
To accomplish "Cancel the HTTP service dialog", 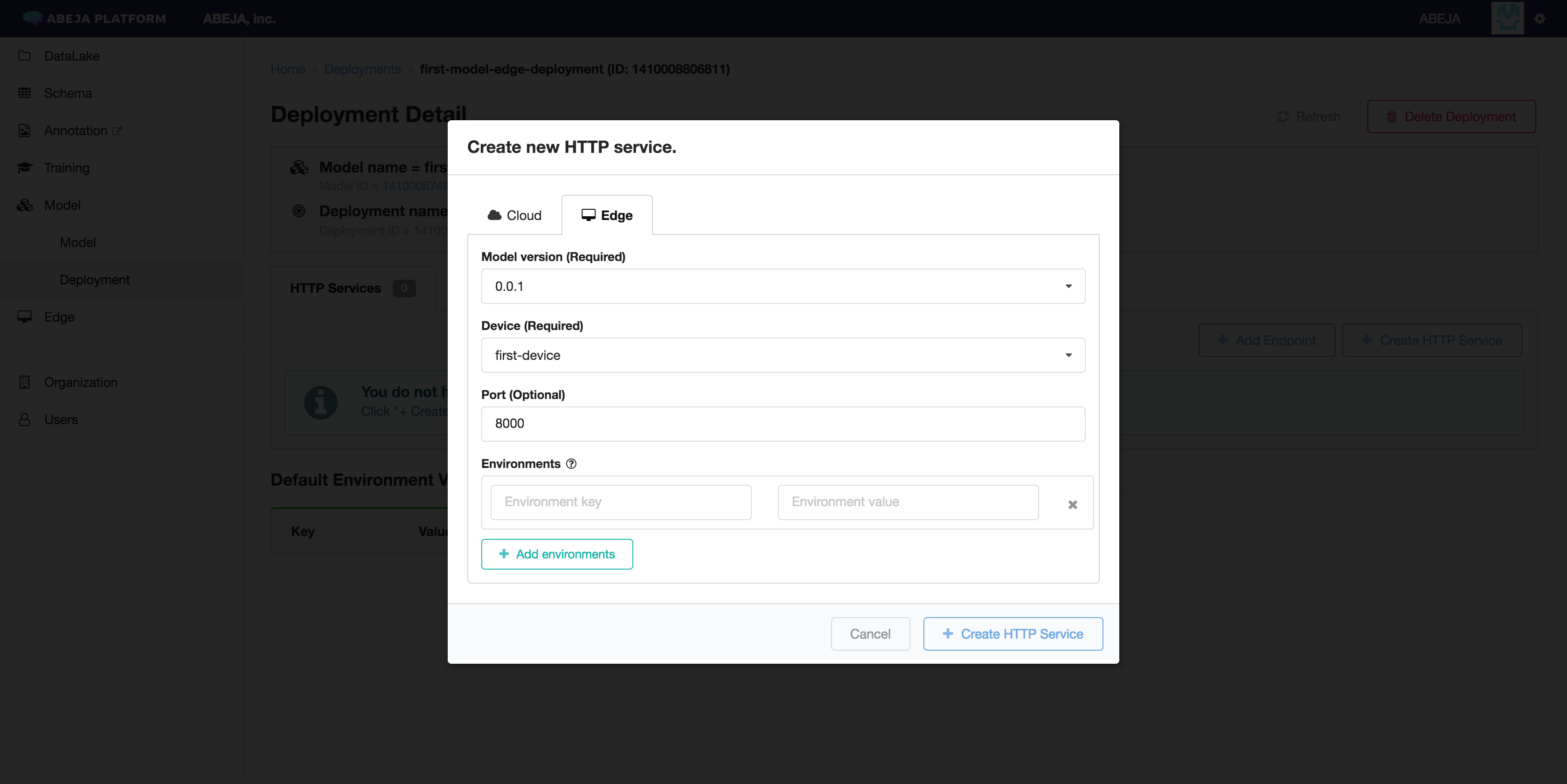I will pyautogui.click(x=871, y=634).
